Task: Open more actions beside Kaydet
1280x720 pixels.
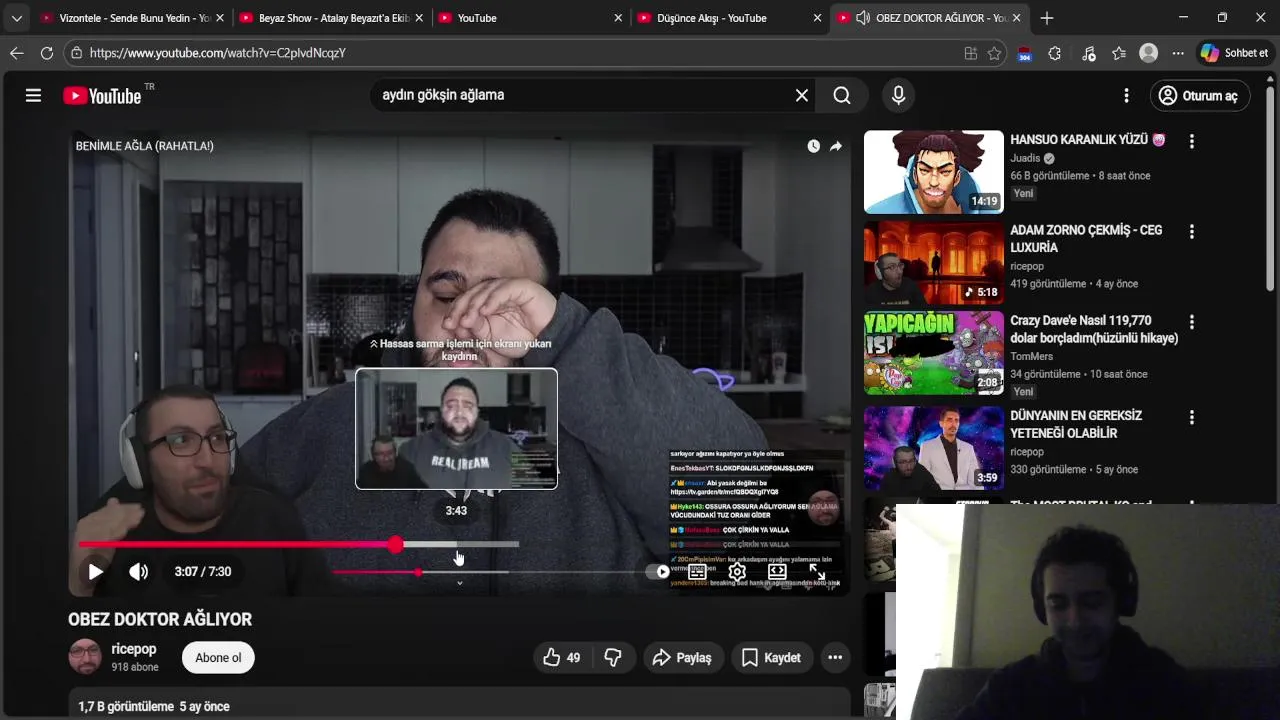Action: pos(835,657)
